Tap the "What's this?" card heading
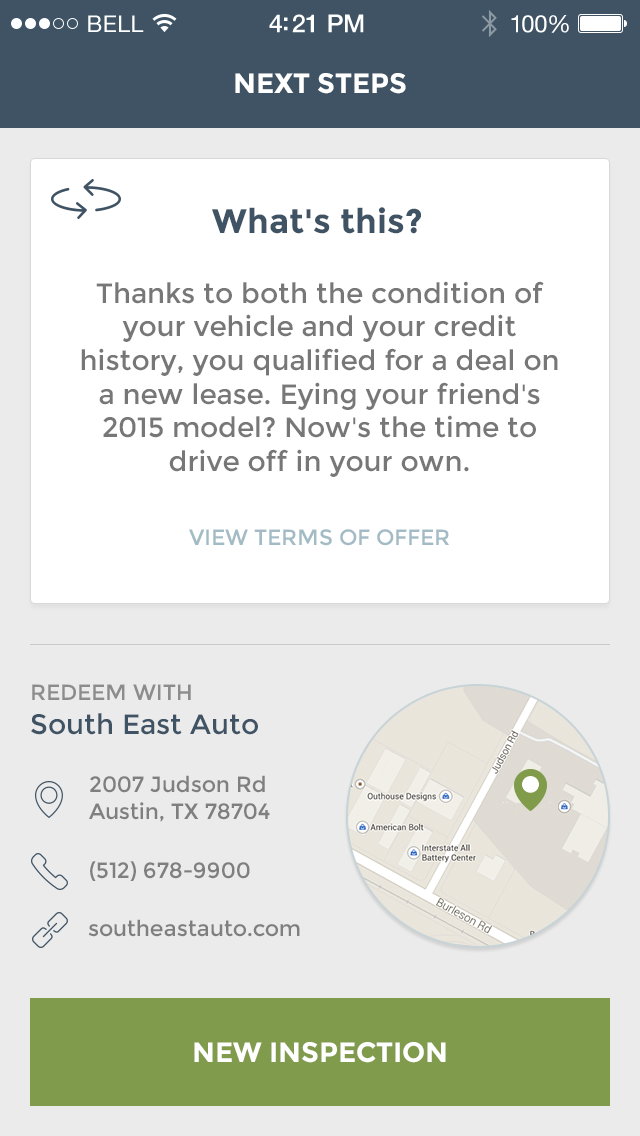The width and height of the screenshot is (640, 1136). [x=318, y=222]
